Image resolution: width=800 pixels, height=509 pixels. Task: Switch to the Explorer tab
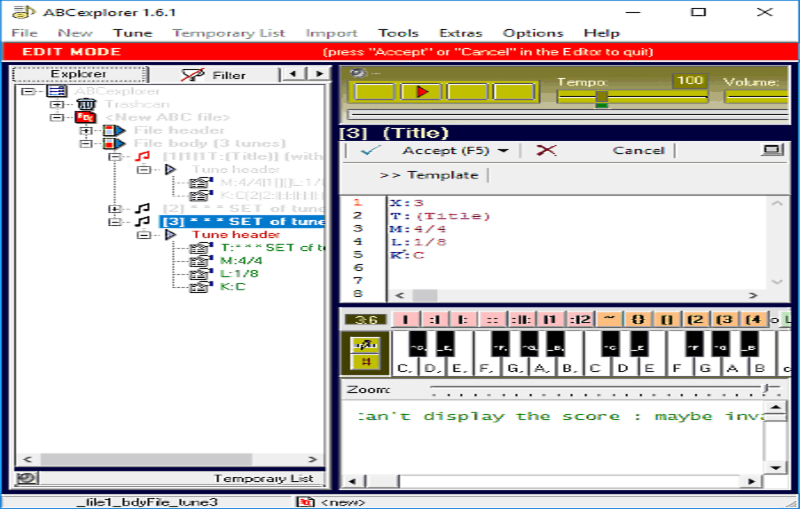80,74
